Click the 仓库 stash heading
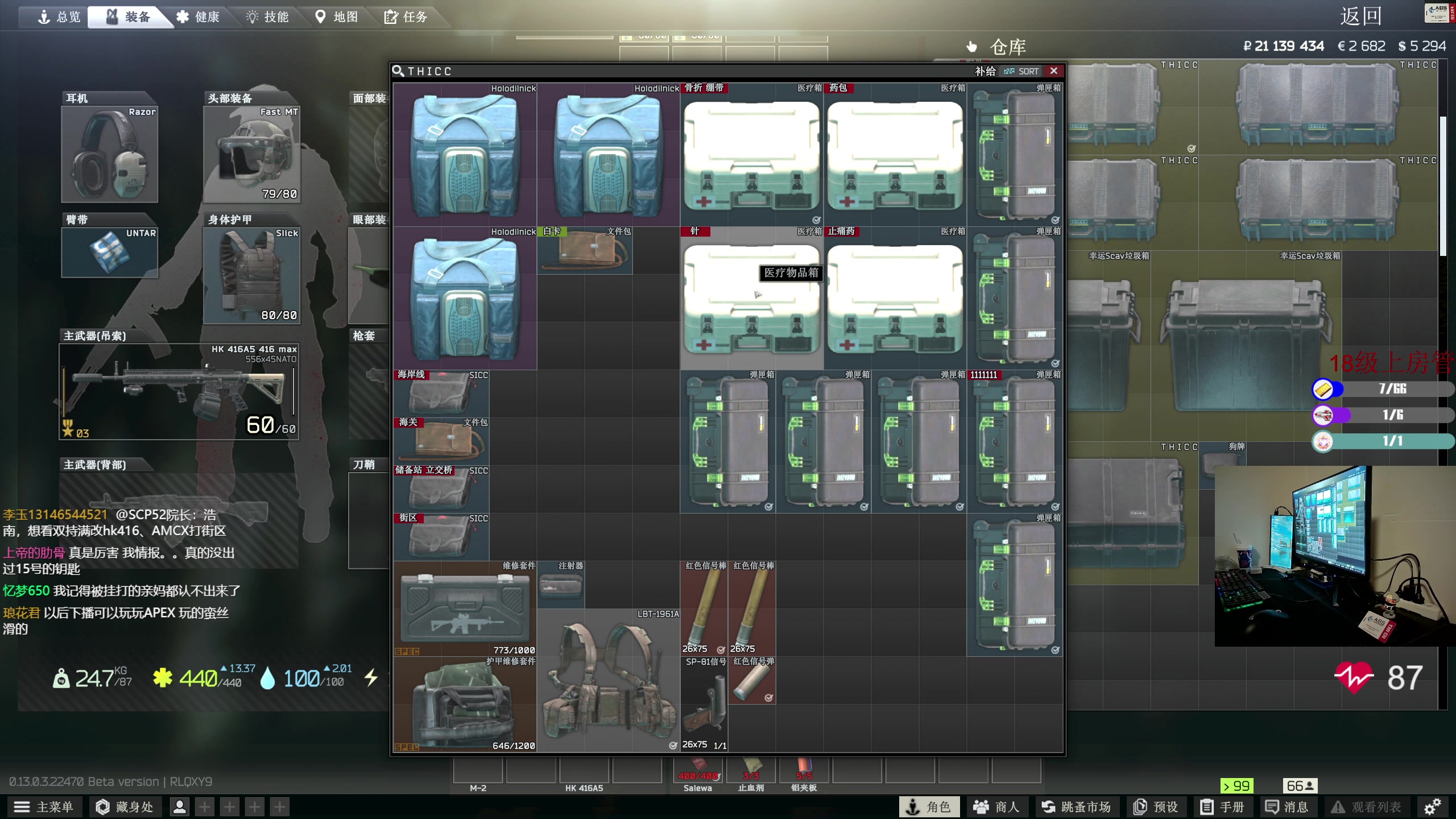This screenshot has width=1456, height=819. tap(1007, 47)
